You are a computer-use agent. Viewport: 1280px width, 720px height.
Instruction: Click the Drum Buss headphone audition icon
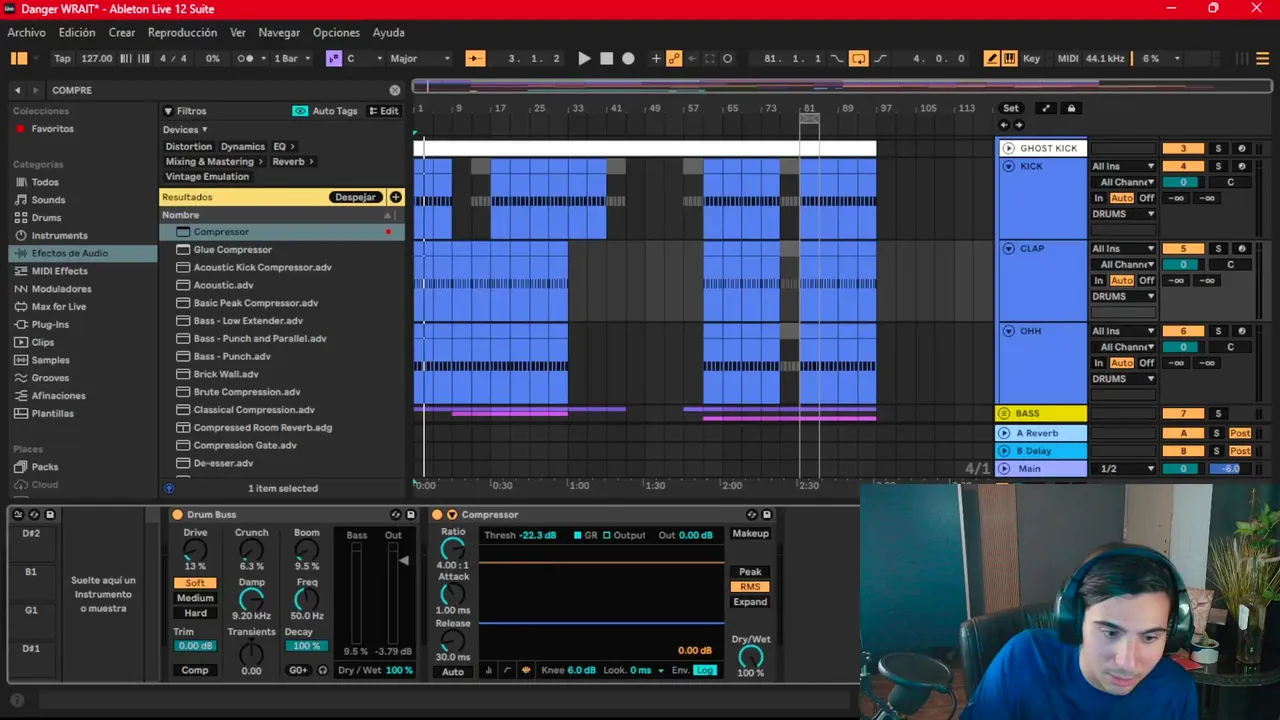click(x=322, y=670)
